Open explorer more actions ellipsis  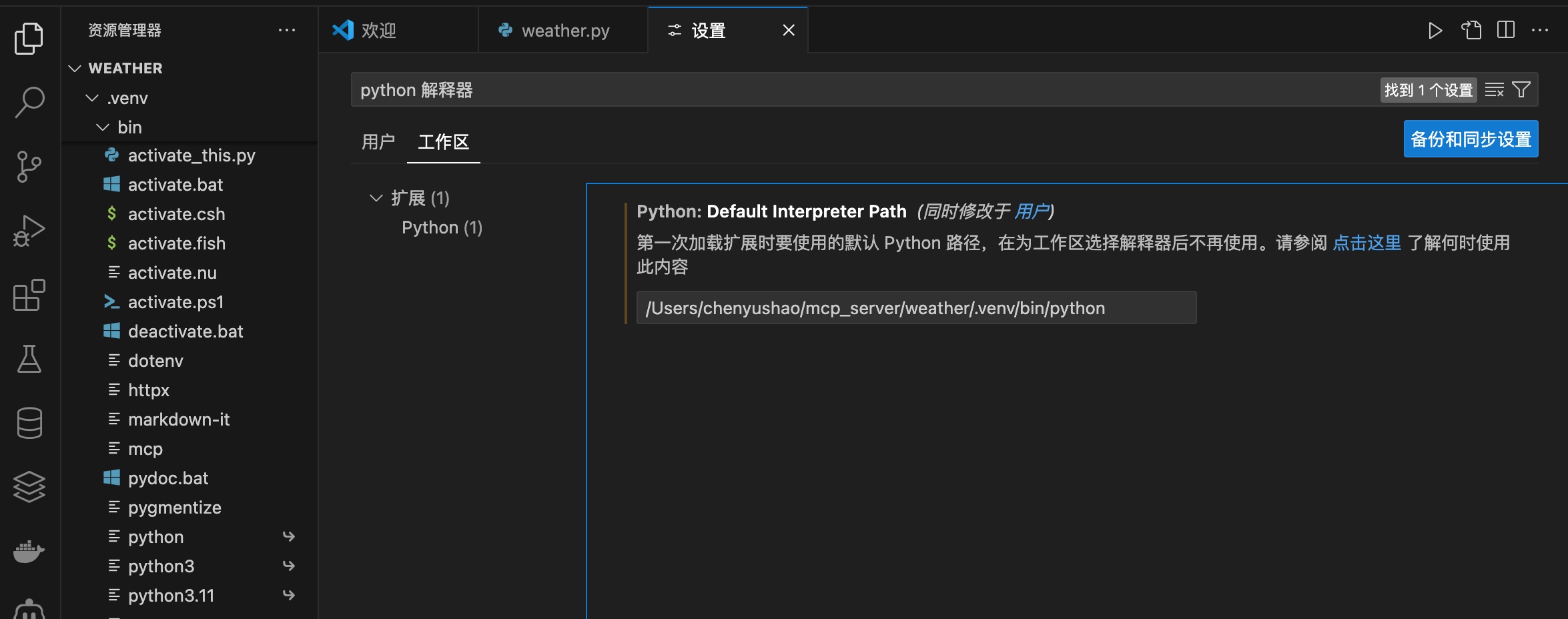(x=287, y=30)
